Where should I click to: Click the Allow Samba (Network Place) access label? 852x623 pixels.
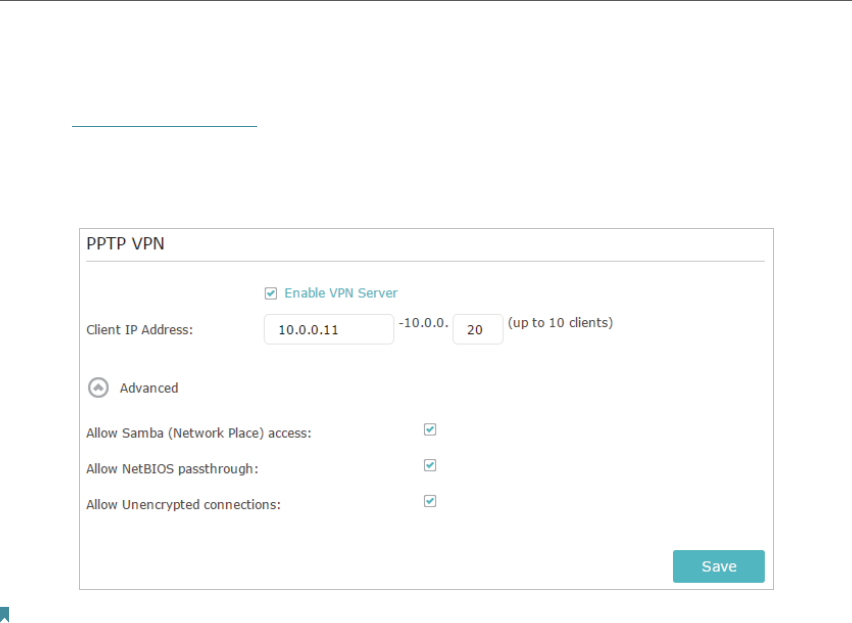pyautogui.click(x=199, y=433)
